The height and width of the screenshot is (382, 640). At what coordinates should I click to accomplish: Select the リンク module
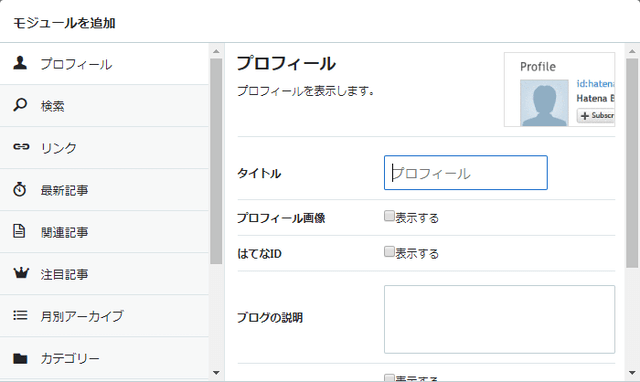[104, 148]
